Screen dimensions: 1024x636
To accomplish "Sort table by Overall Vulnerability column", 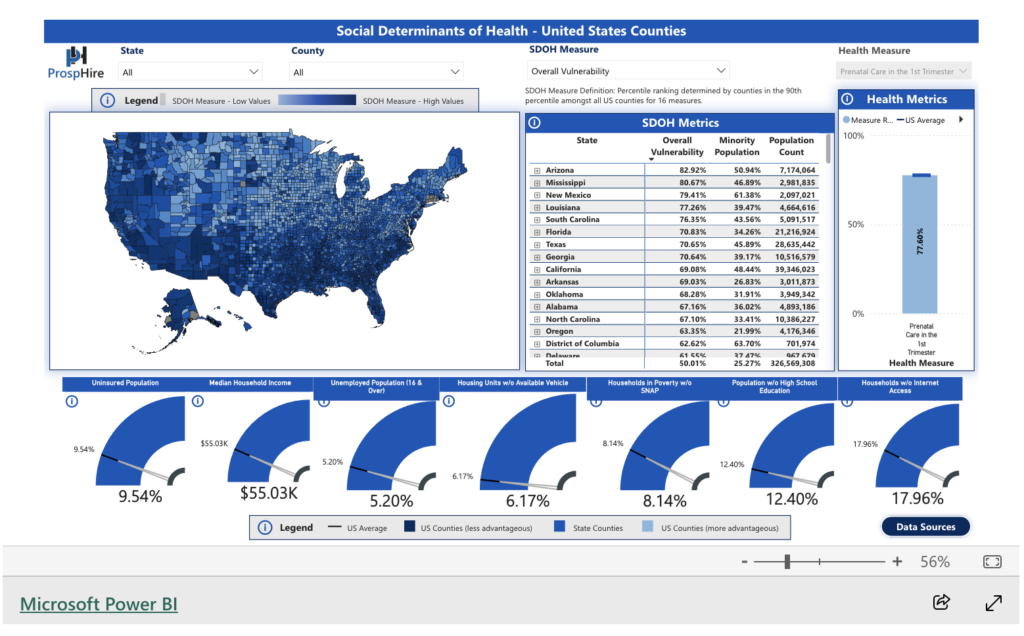I will pos(676,147).
